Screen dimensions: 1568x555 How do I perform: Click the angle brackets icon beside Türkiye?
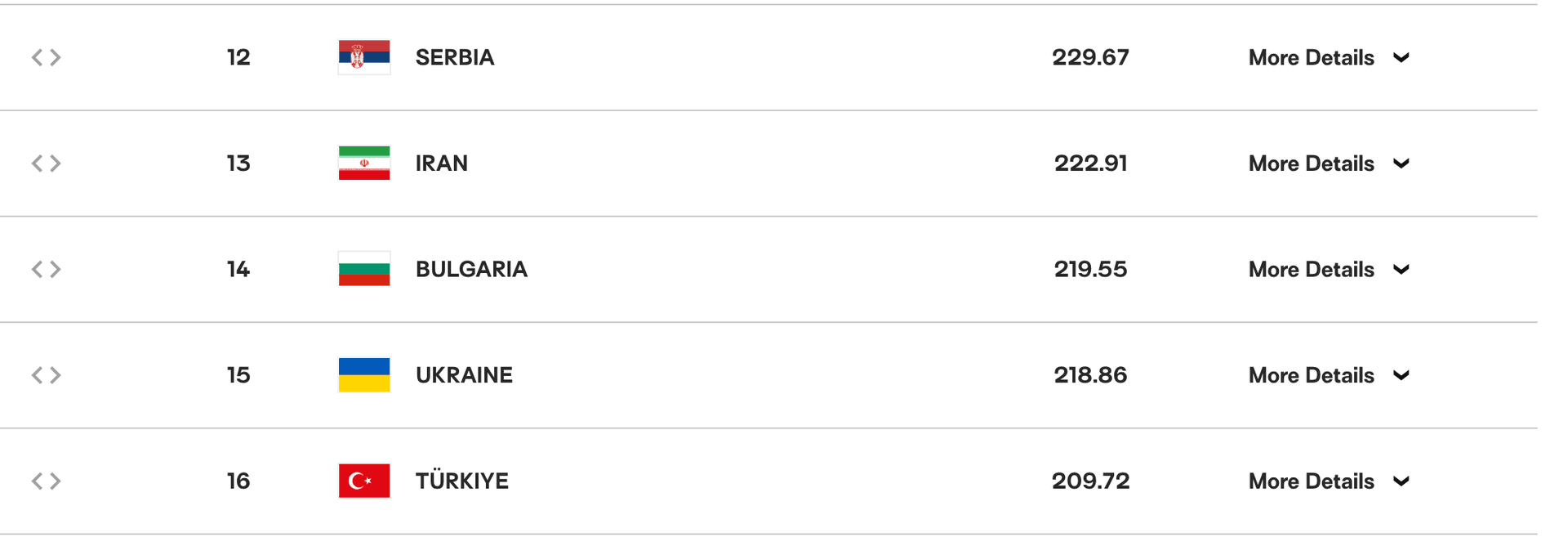tap(47, 481)
